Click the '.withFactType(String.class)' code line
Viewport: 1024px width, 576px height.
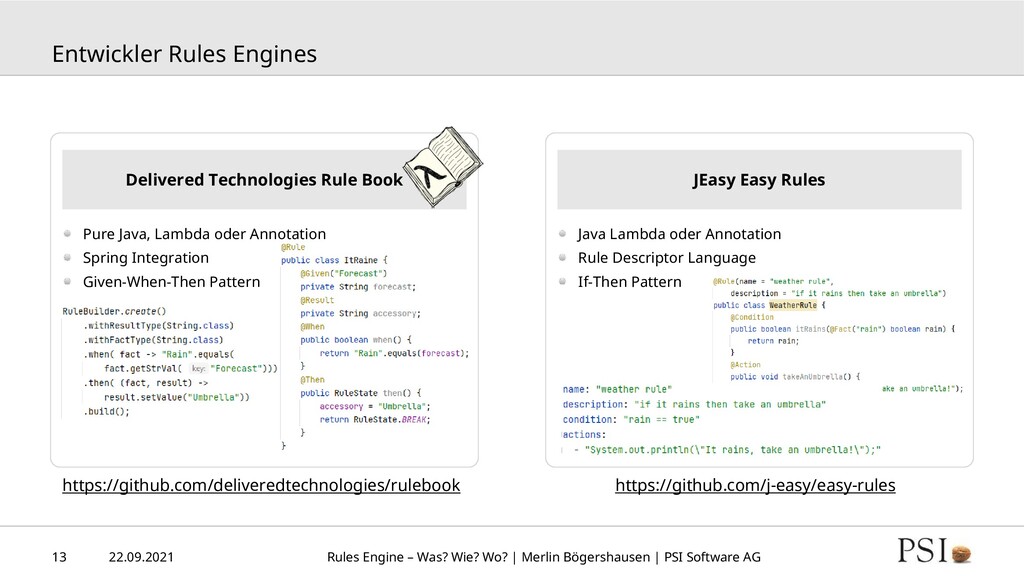(x=153, y=340)
